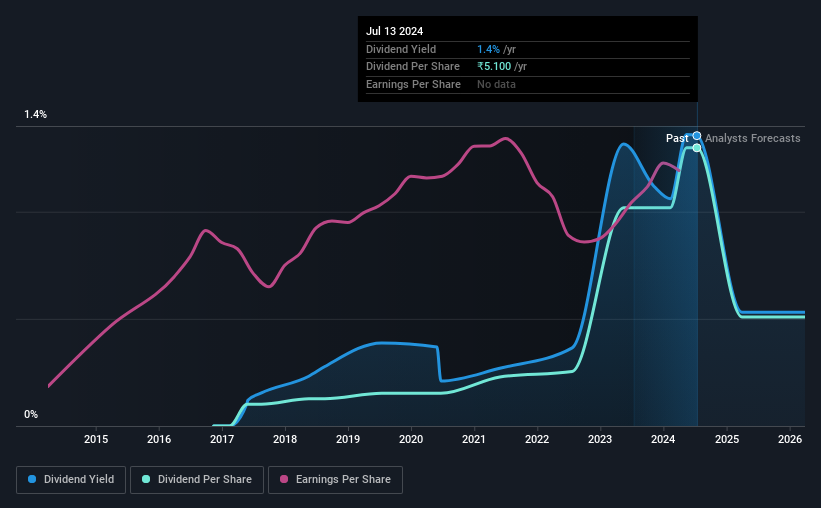821x508 pixels.
Task: Click the 2026 x-axis label
Action: click(x=790, y=439)
